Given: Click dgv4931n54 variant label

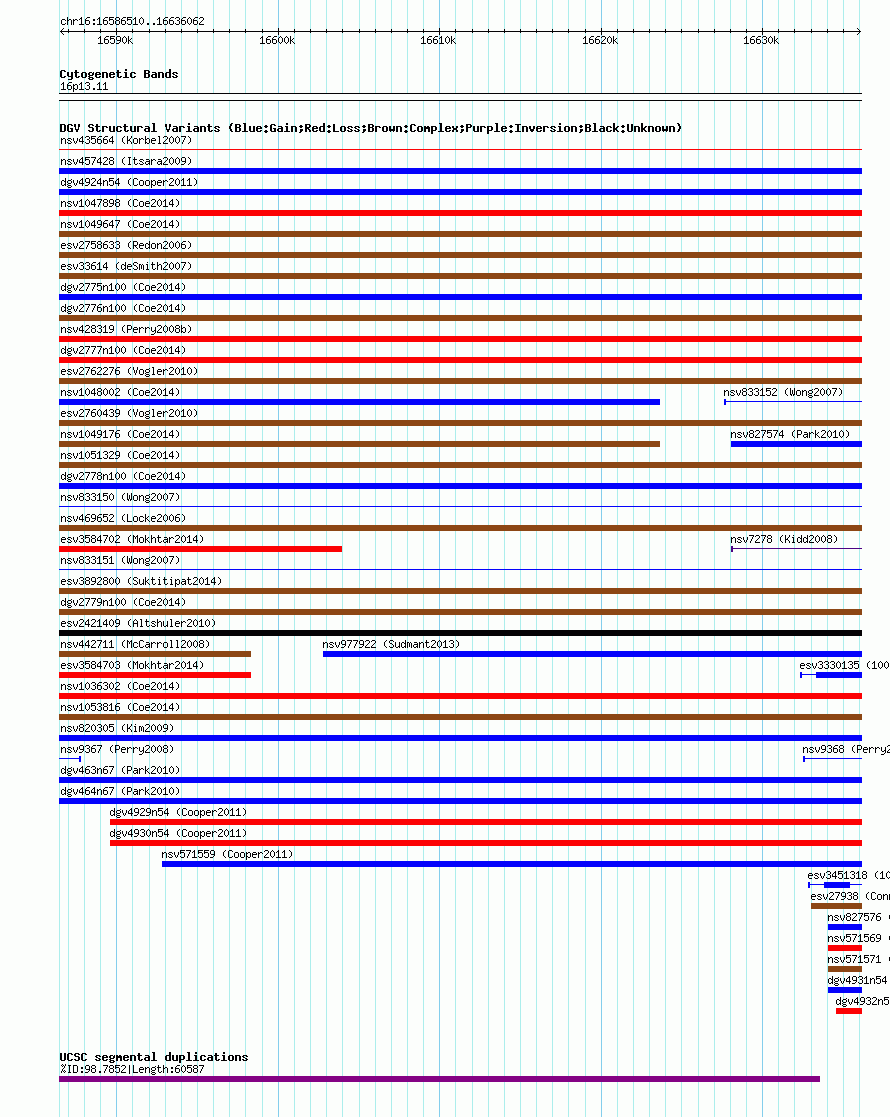Looking at the screenshot, I should coord(859,981).
